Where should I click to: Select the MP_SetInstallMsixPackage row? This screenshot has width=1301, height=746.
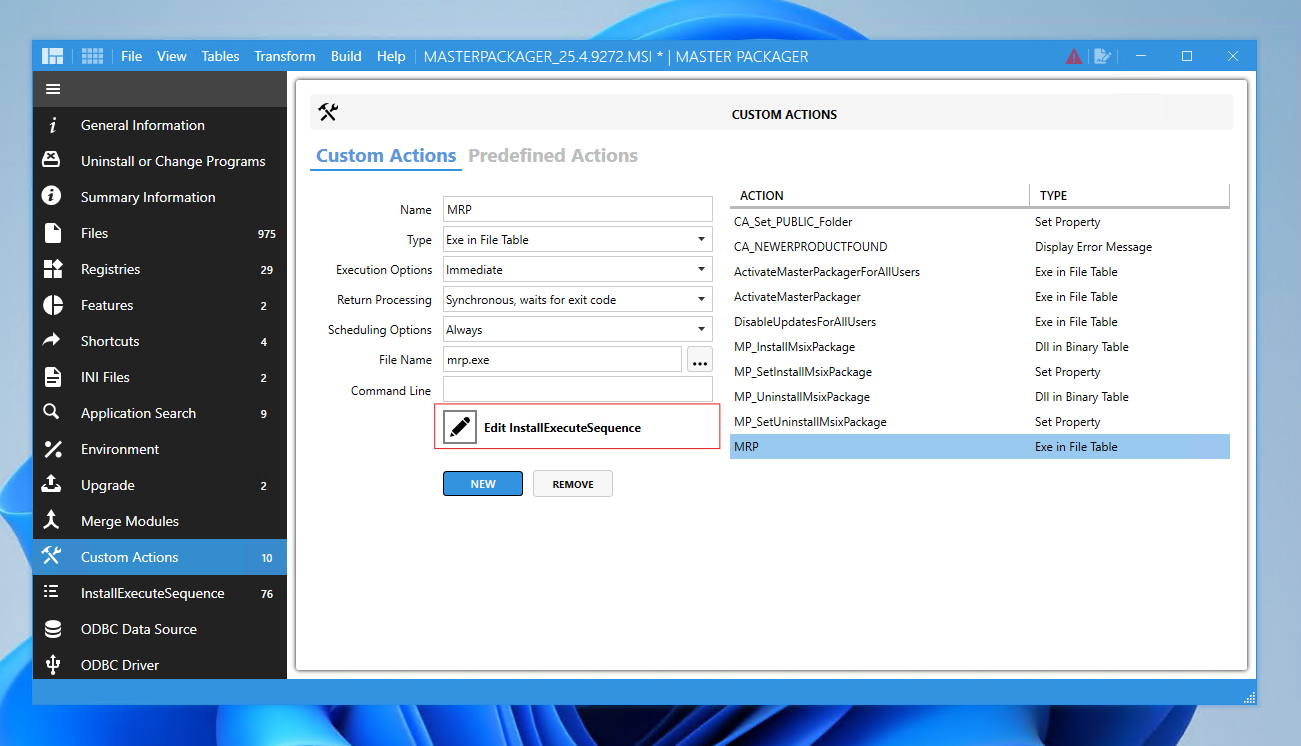(980, 372)
